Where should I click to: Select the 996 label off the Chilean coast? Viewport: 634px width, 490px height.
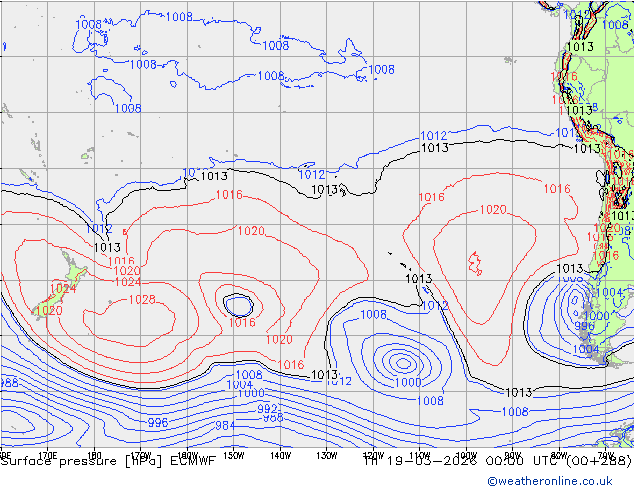pos(585,326)
